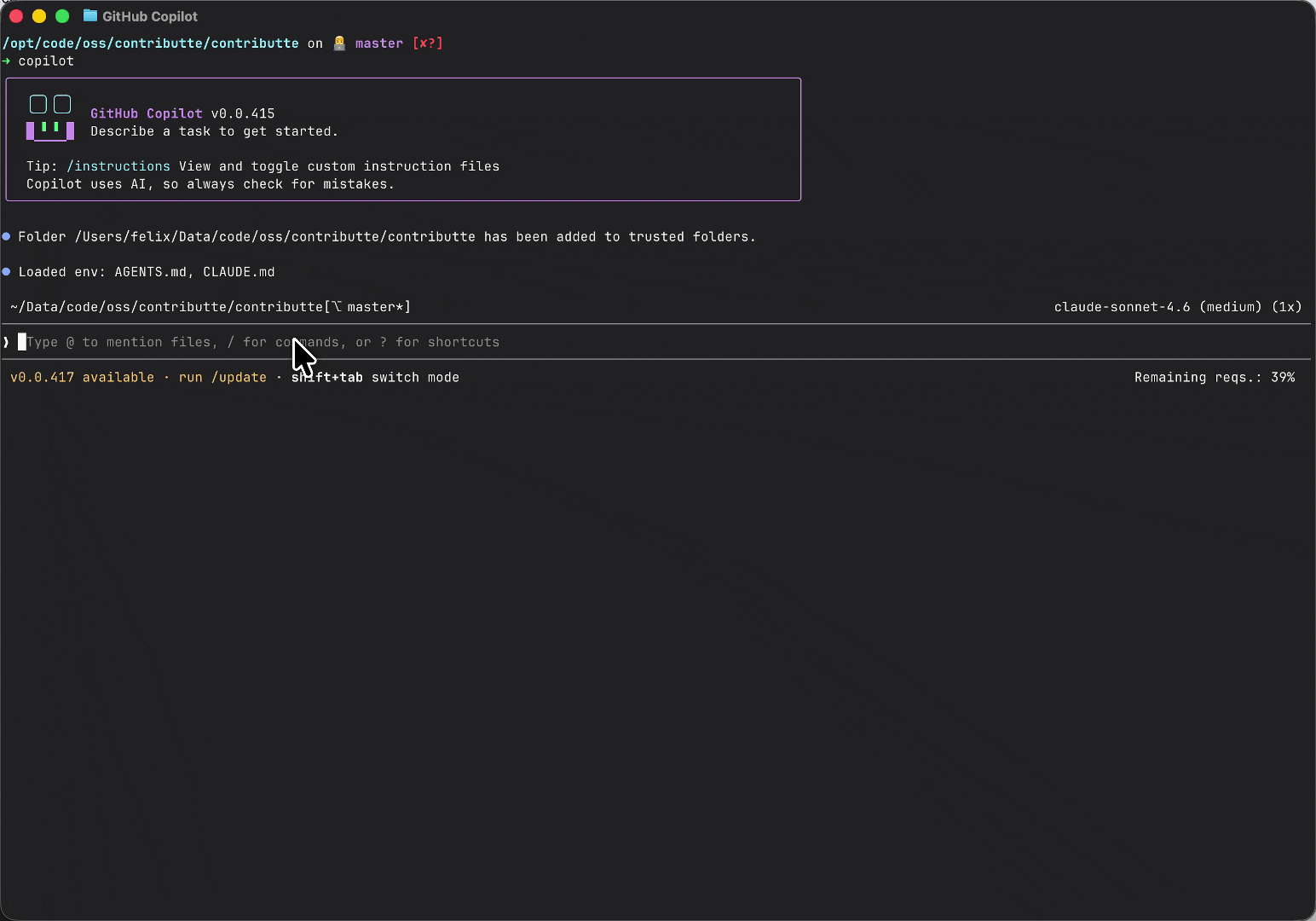Click the /update command in the status line

pos(239,377)
